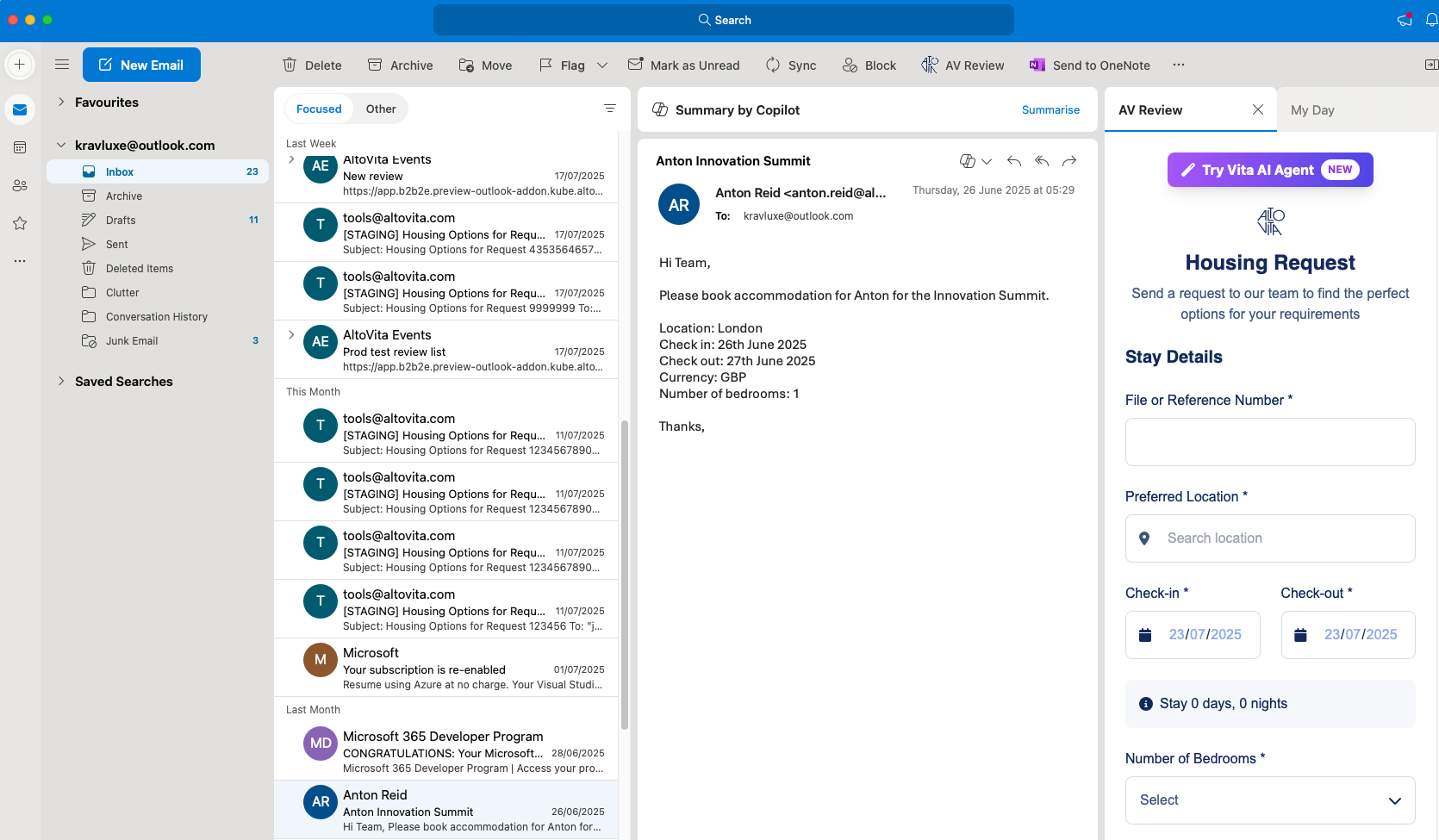Block the sender
The height and width of the screenshot is (840, 1439).
(x=869, y=65)
